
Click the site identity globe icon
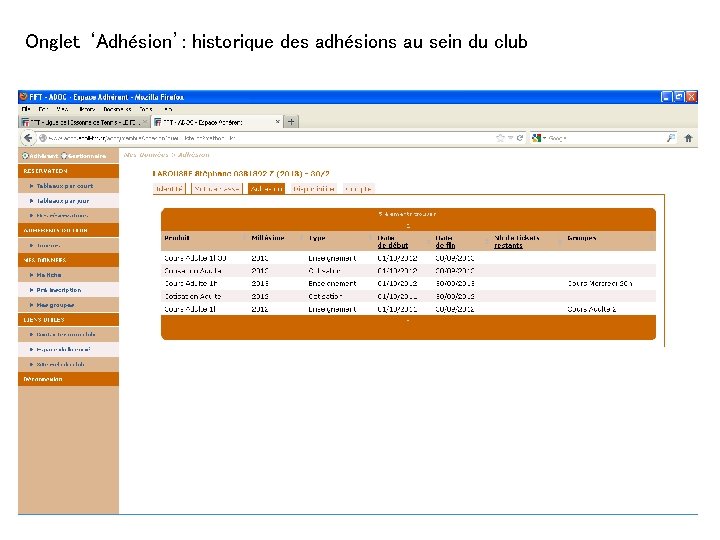[x=43, y=138]
